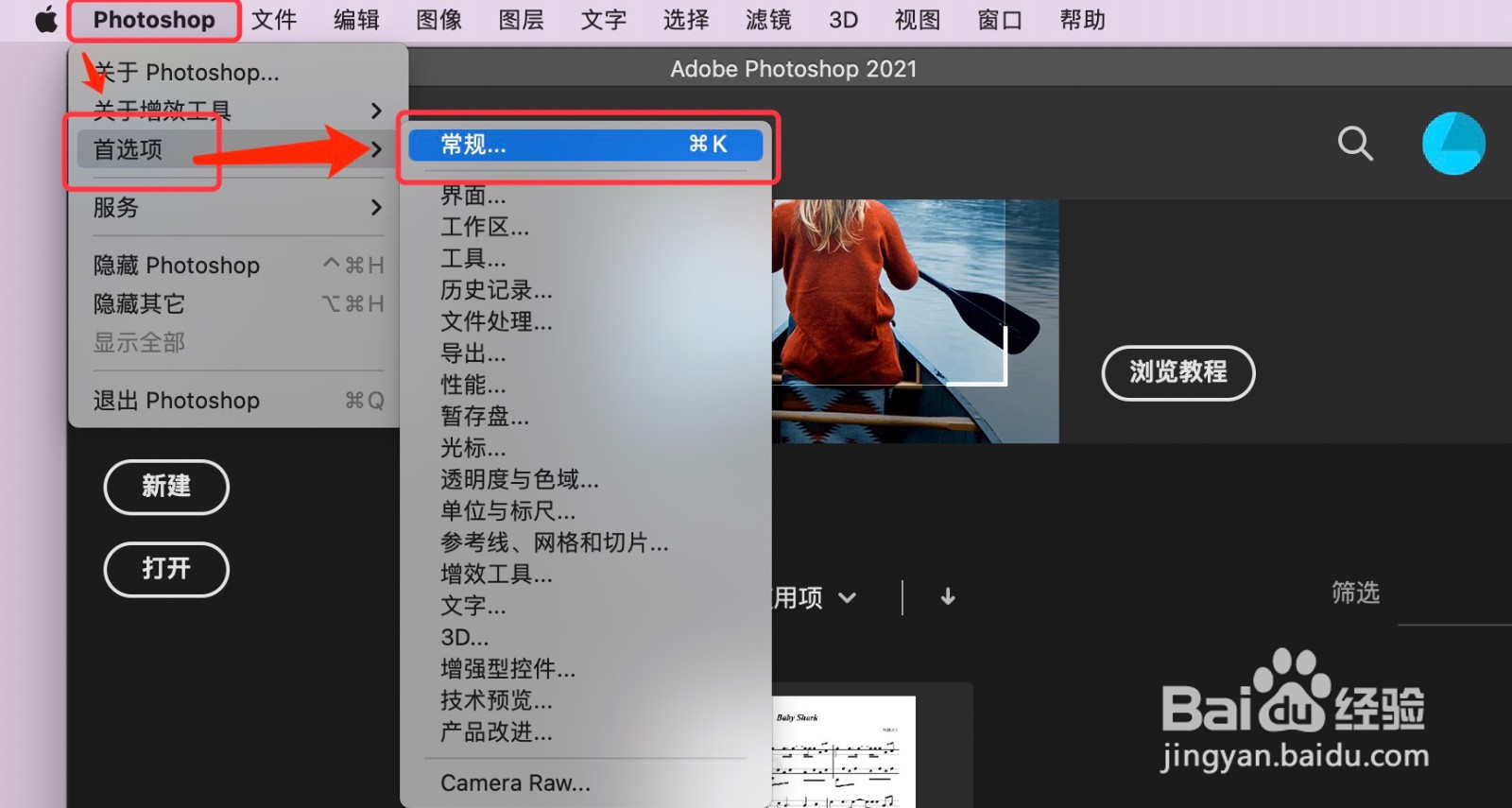Choose 退出 Photoshop menu item

(238, 401)
